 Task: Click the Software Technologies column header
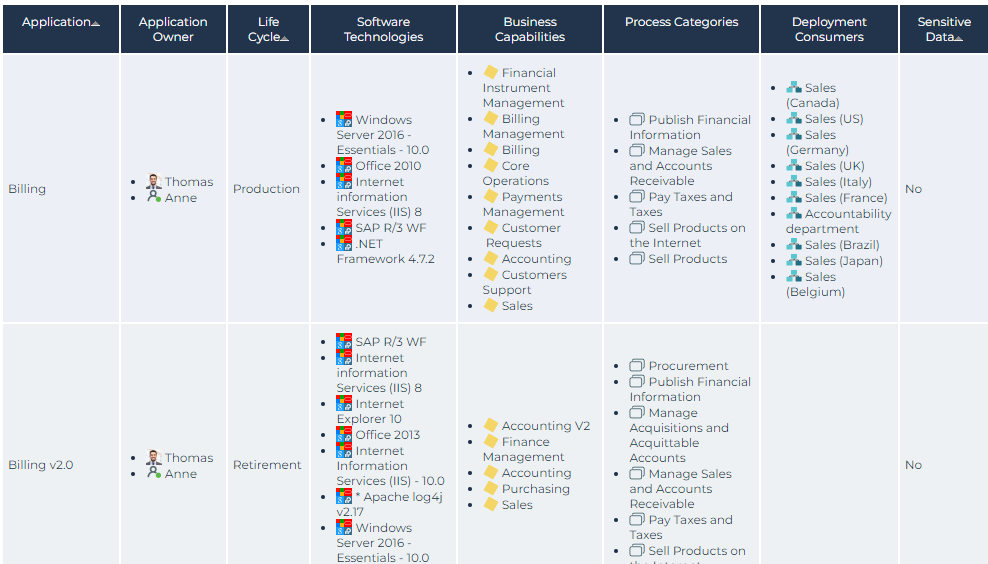383,30
